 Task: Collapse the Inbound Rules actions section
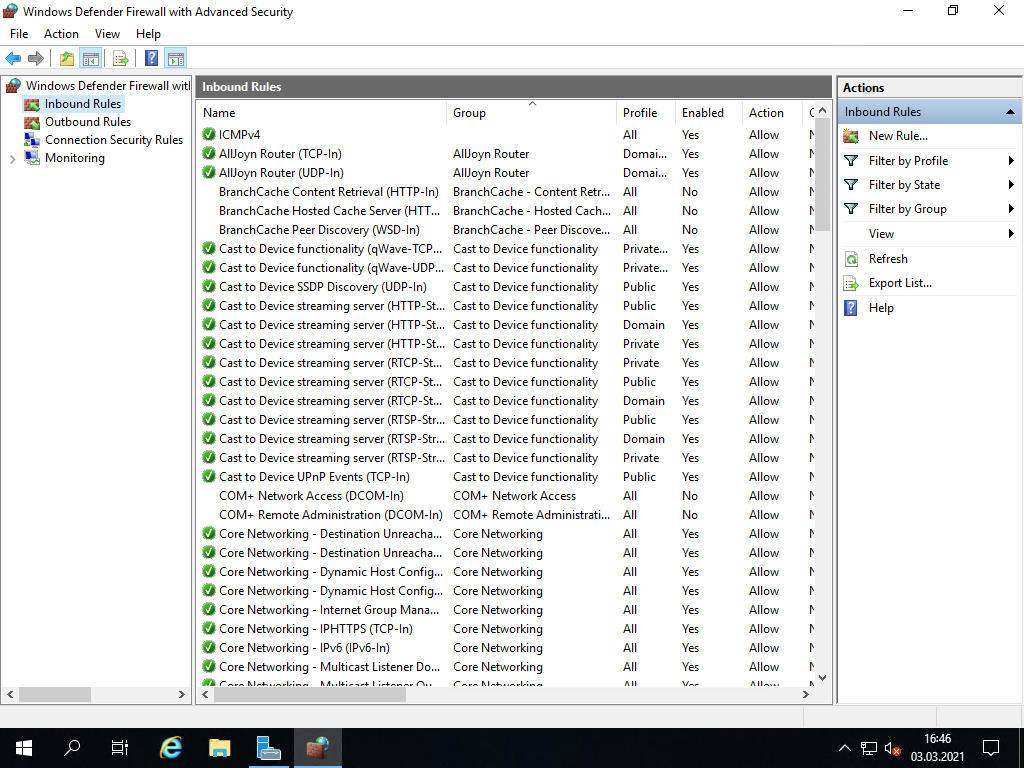[x=1010, y=112]
